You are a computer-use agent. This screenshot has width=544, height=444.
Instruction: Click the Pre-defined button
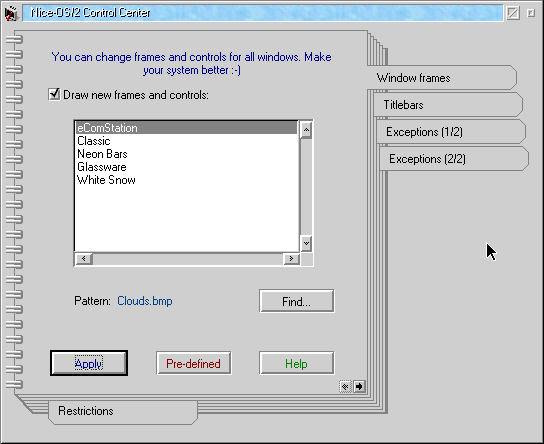click(194, 363)
